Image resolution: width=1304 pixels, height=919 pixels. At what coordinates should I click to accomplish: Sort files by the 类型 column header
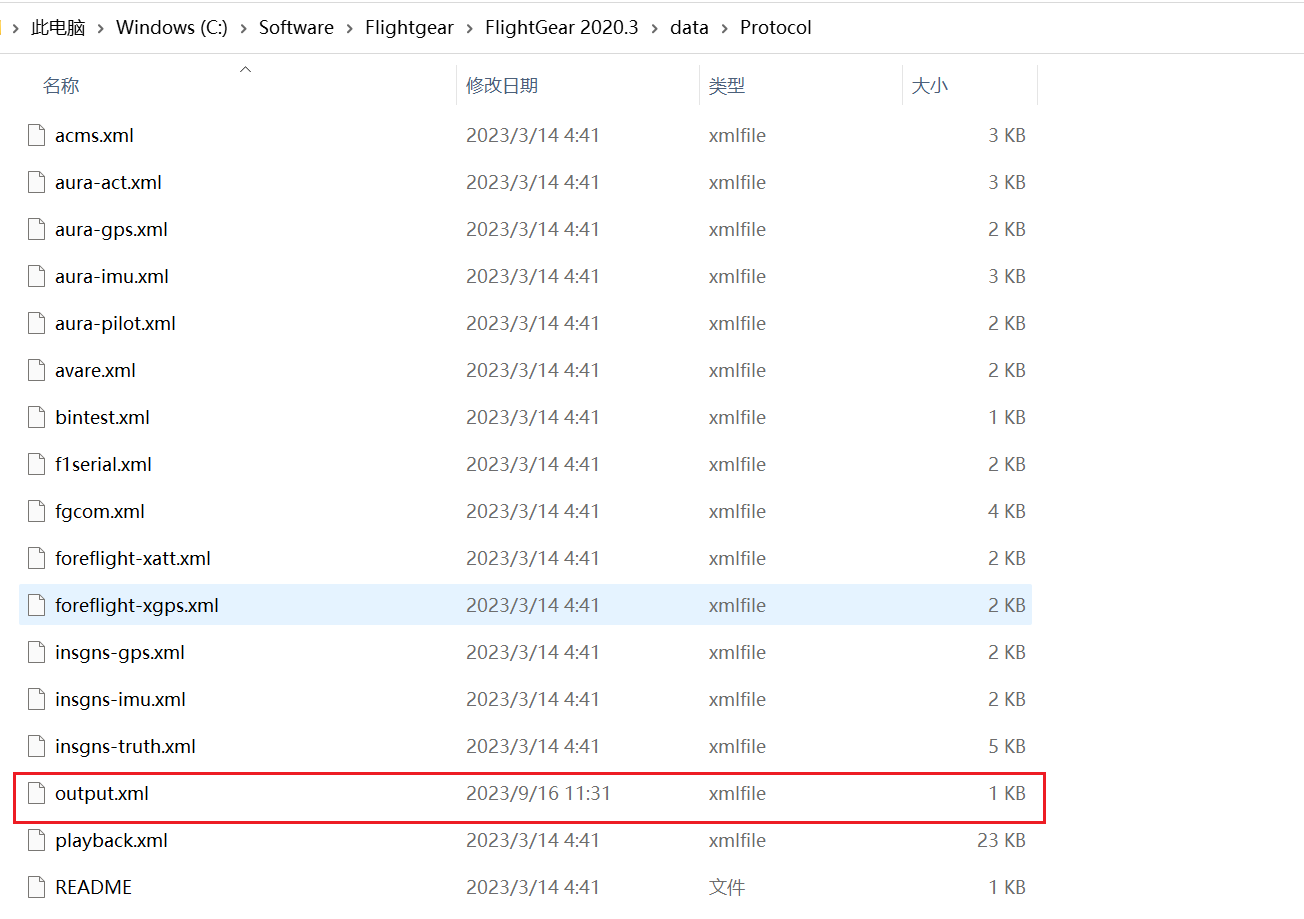click(x=727, y=85)
